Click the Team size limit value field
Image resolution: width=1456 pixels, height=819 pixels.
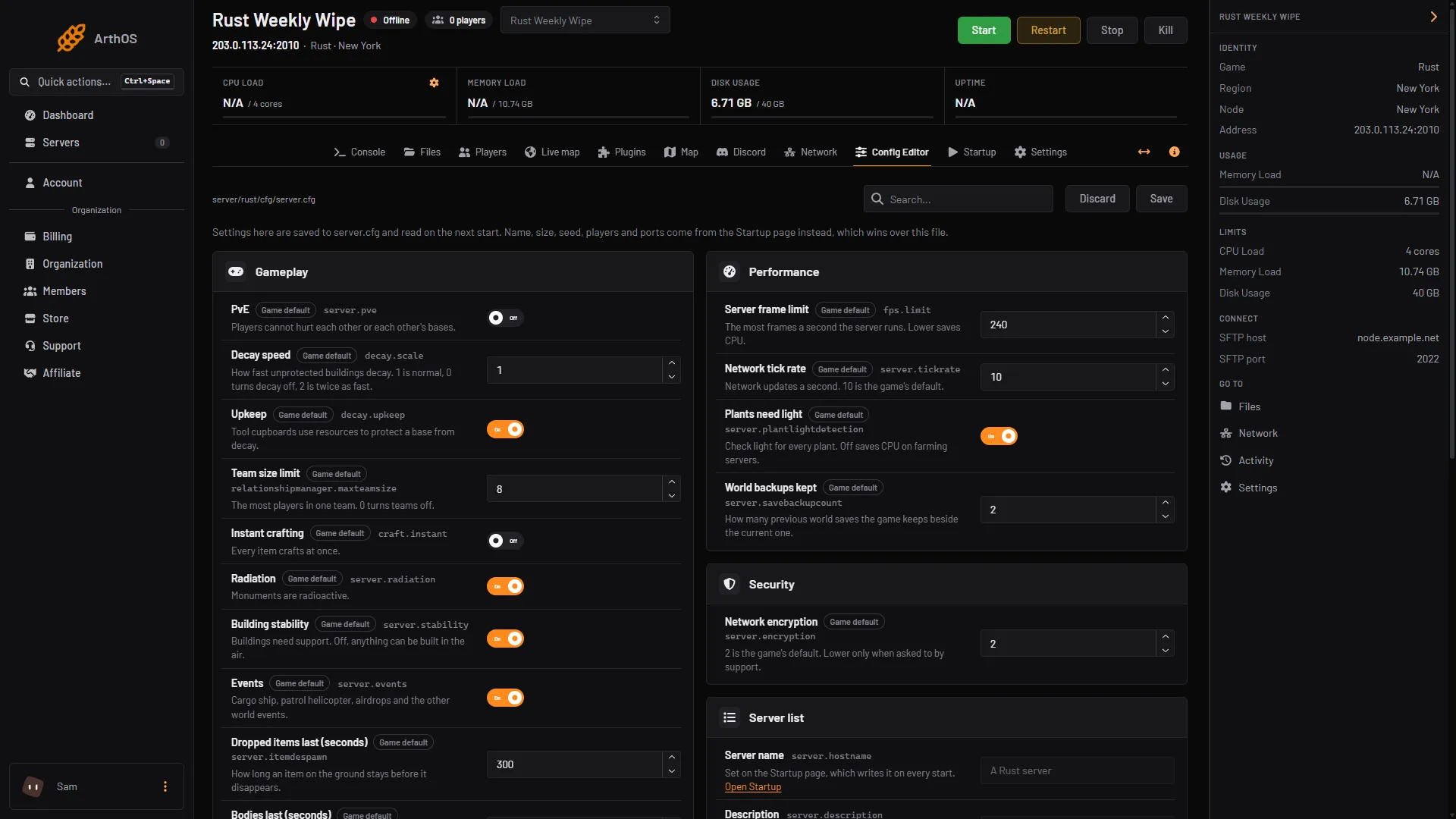click(x=574, y=489)
